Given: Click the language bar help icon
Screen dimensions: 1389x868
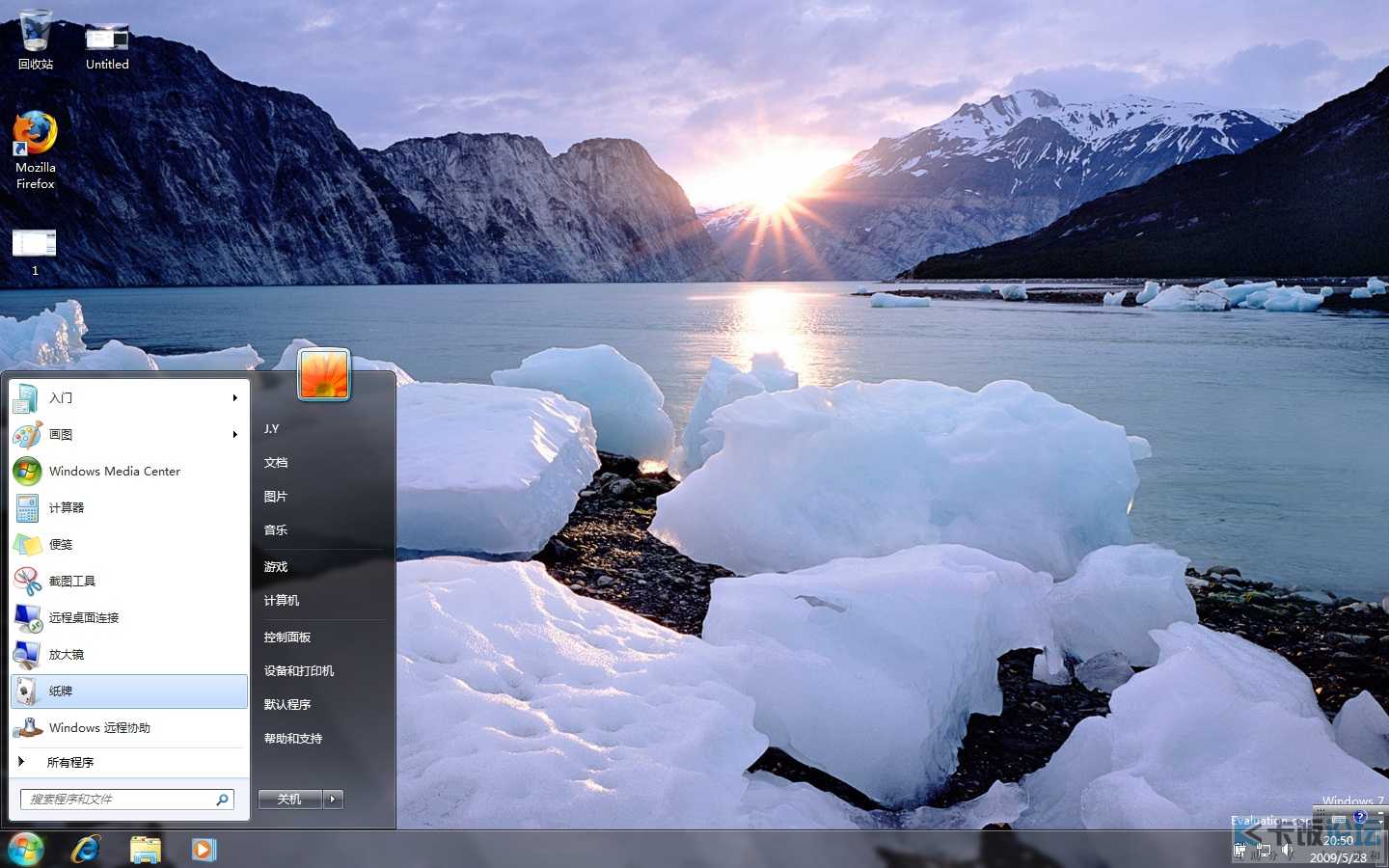Looking at the screenshot, I should pos(1360,817).
